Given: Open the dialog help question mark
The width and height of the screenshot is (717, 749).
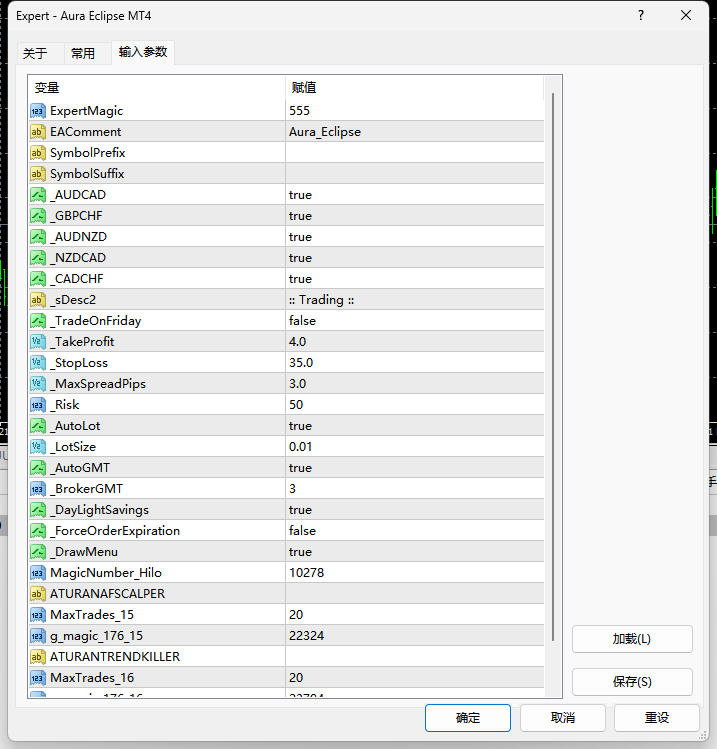Looking at the screenshot, I should click(641, 15).
